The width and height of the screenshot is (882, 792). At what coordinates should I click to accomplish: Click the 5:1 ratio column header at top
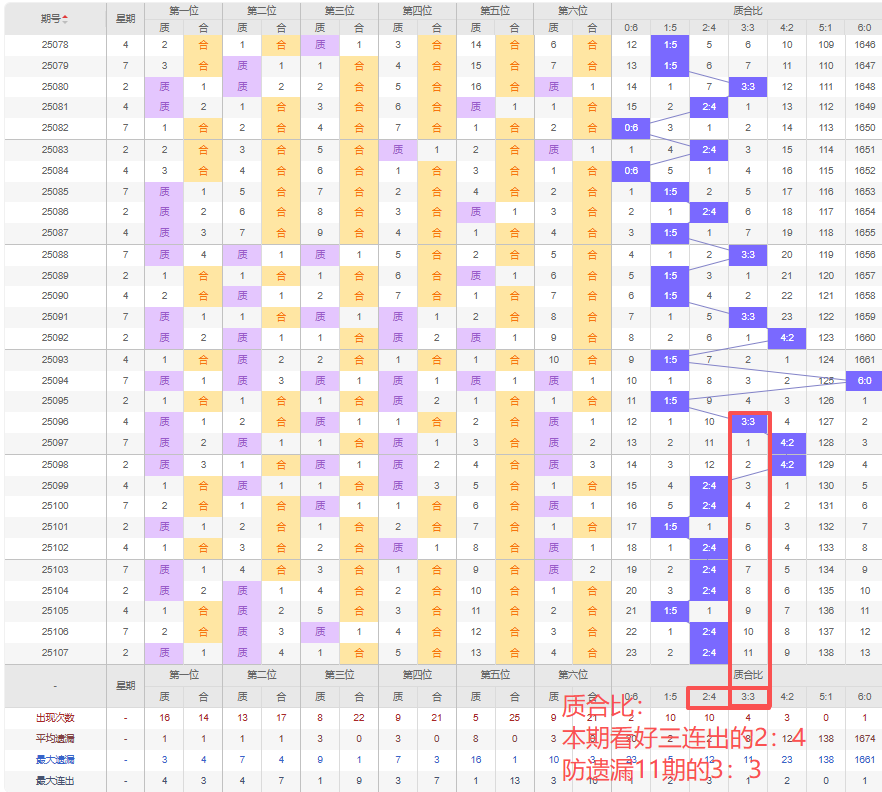826,28
